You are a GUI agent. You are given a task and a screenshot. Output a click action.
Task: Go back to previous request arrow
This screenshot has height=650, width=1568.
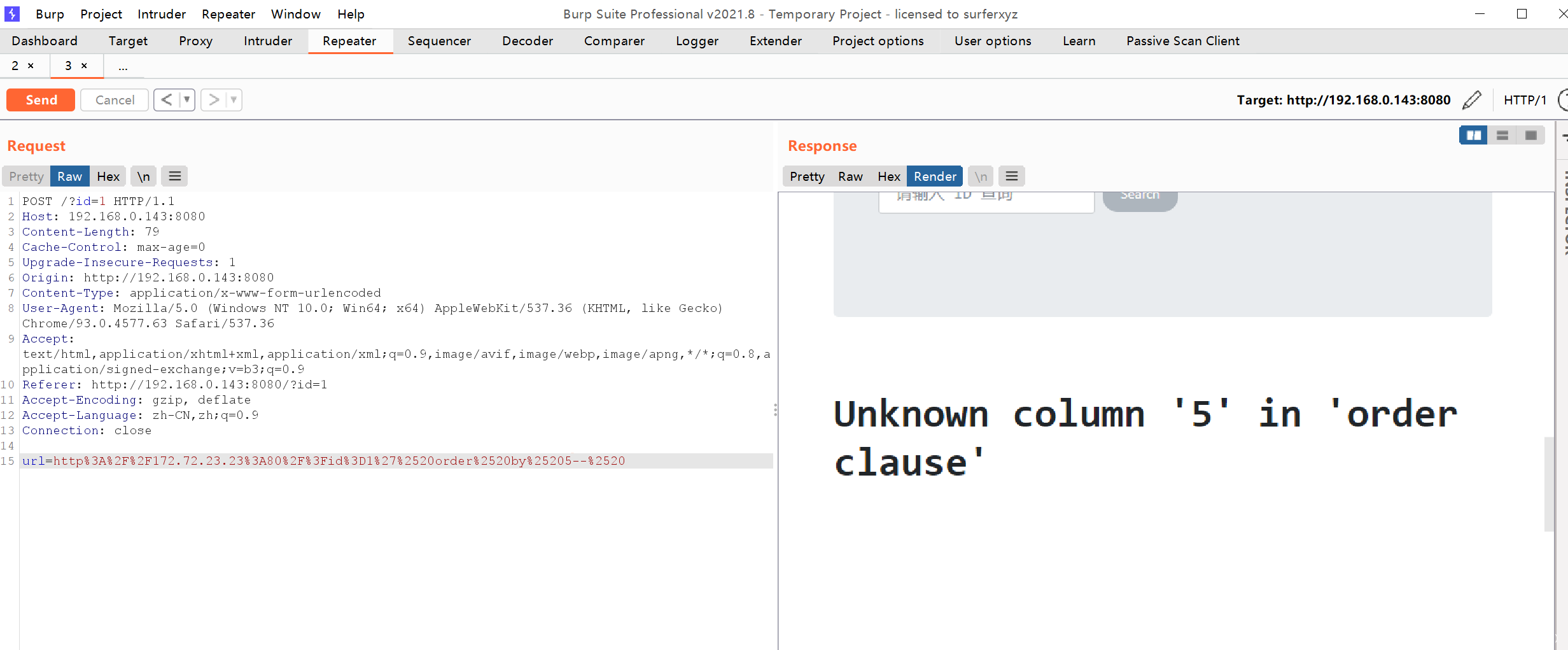coord(167,100)
